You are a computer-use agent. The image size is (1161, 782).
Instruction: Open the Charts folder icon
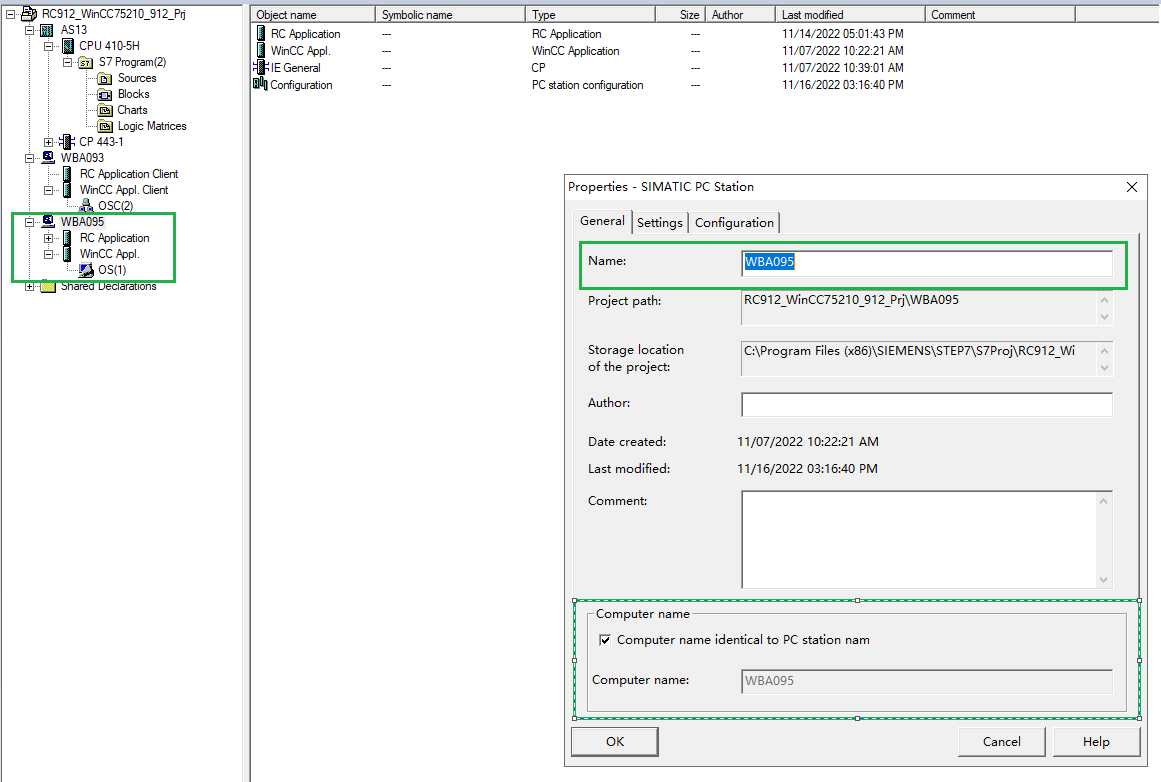[104, 110]
